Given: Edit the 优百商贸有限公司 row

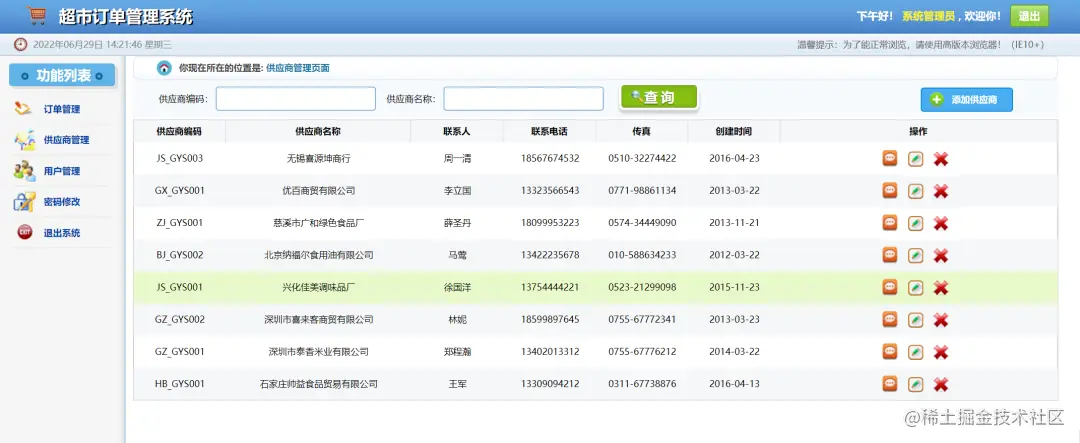Looking at the screenshot, I should (x=915, y=192).
